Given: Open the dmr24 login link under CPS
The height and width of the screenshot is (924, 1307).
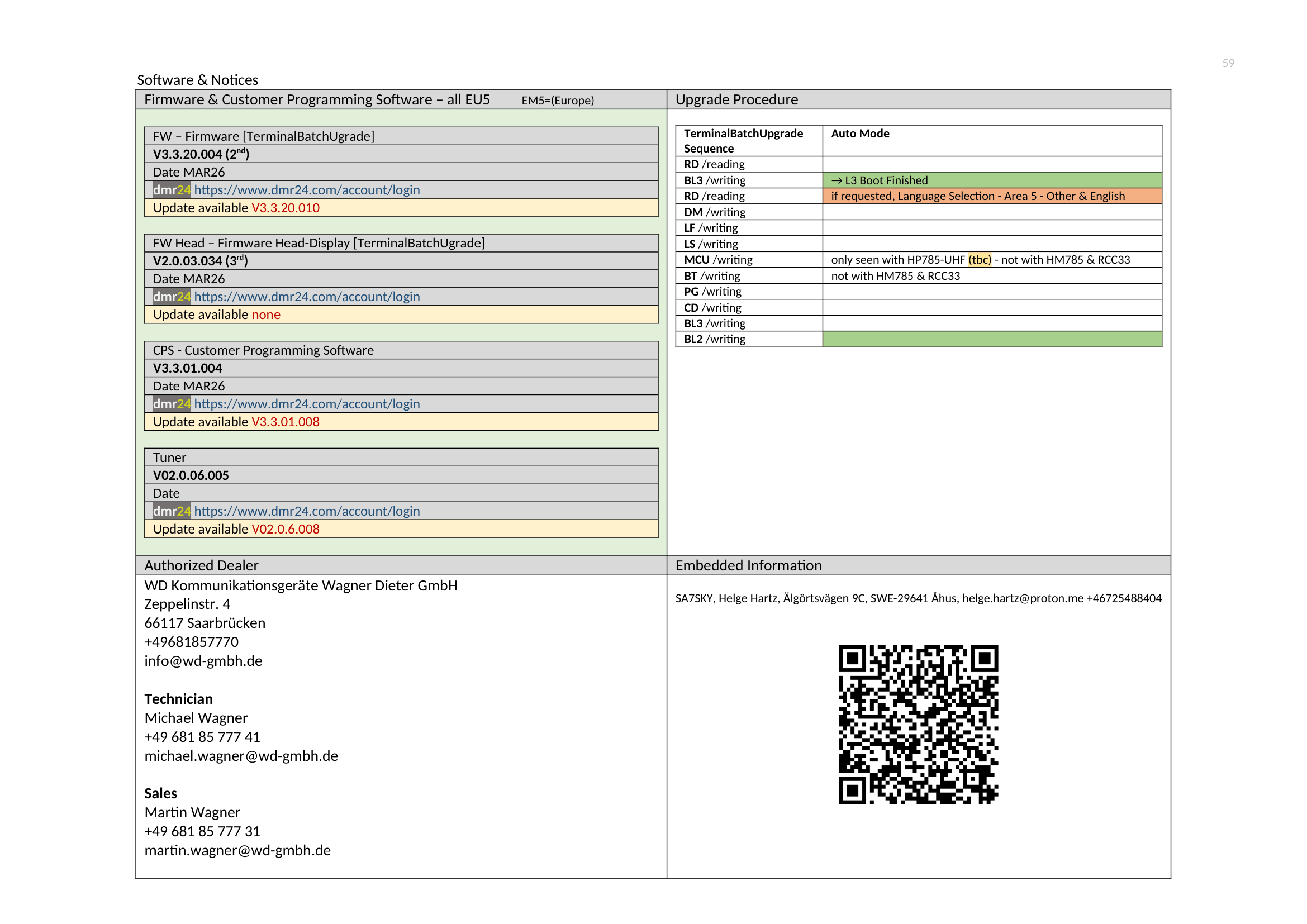Looking at the screenshot, I should tap(307, 403).
